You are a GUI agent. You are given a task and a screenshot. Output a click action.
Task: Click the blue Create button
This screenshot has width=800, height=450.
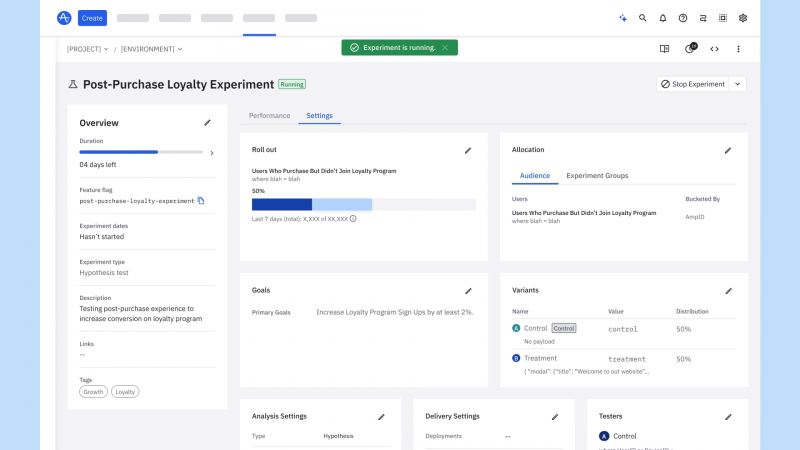(92, 18)
